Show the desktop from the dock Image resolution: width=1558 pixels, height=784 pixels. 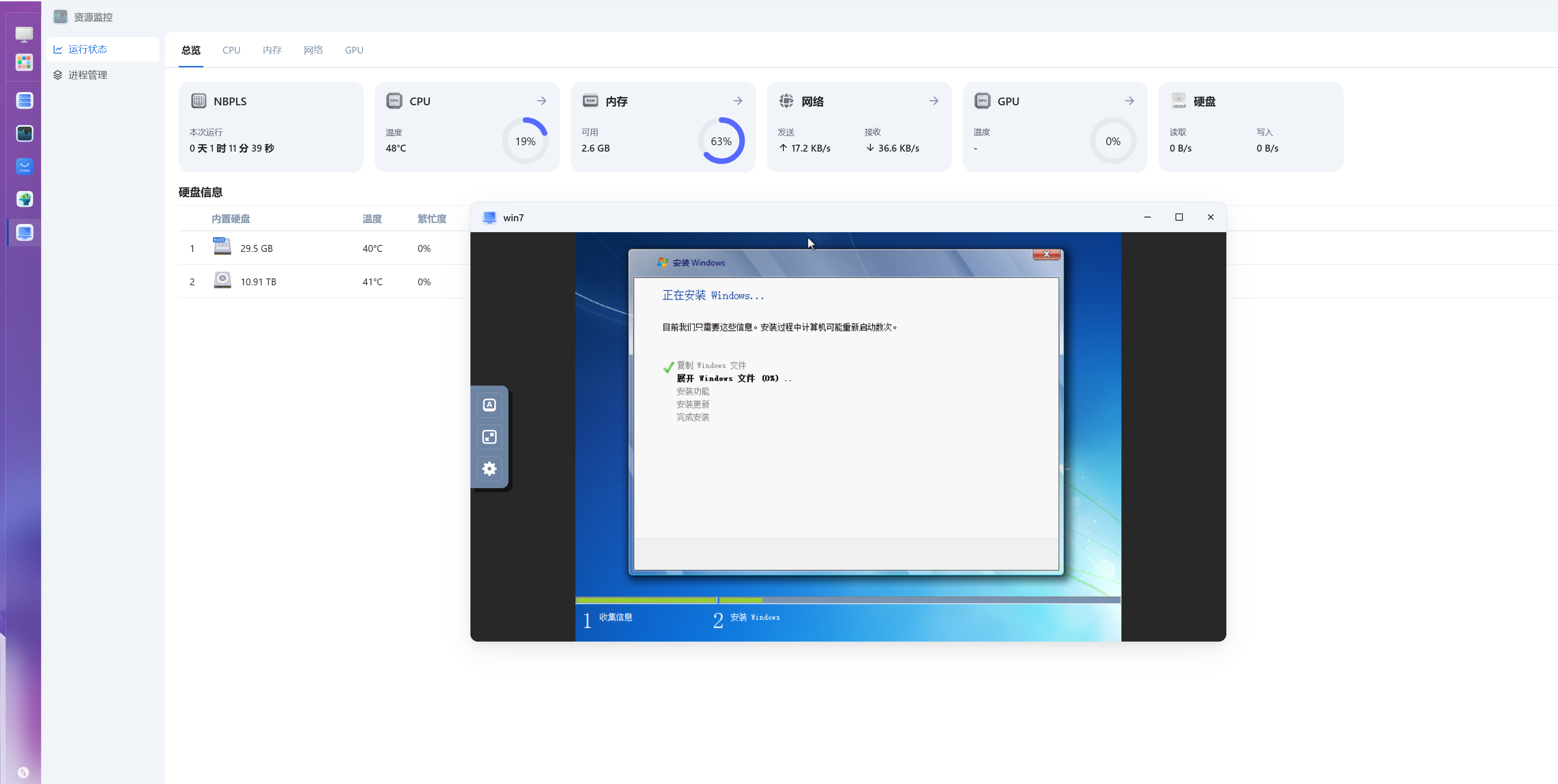24,34
